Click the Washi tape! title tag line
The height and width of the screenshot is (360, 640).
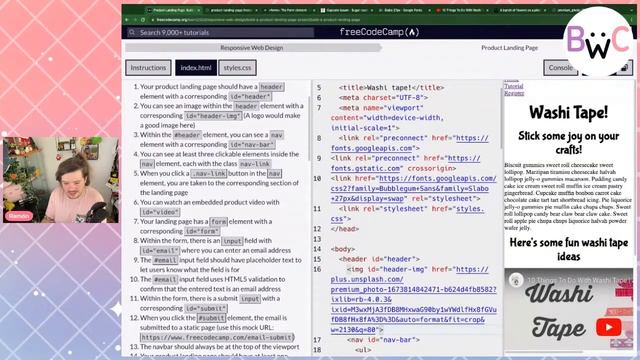(x=391, y=87)
